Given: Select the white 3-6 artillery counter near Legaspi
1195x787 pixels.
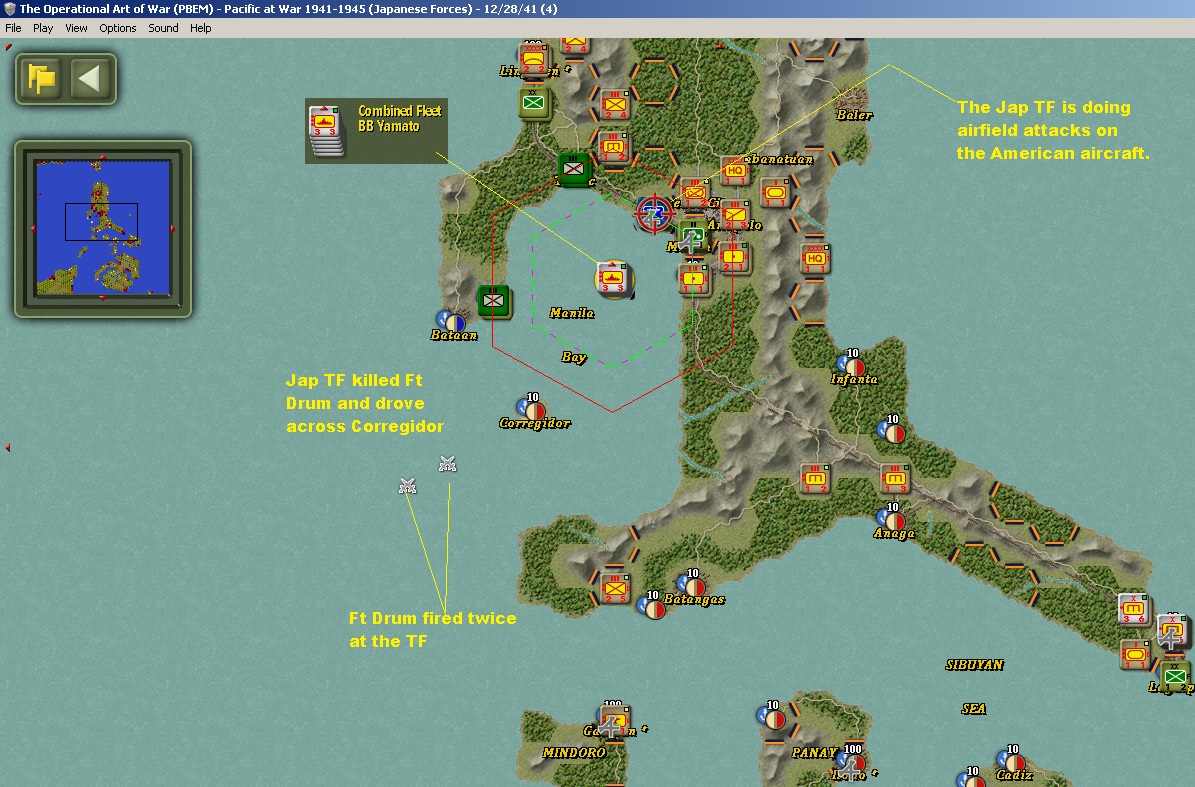Looking at the screenshot, I should click(1133, 609).
